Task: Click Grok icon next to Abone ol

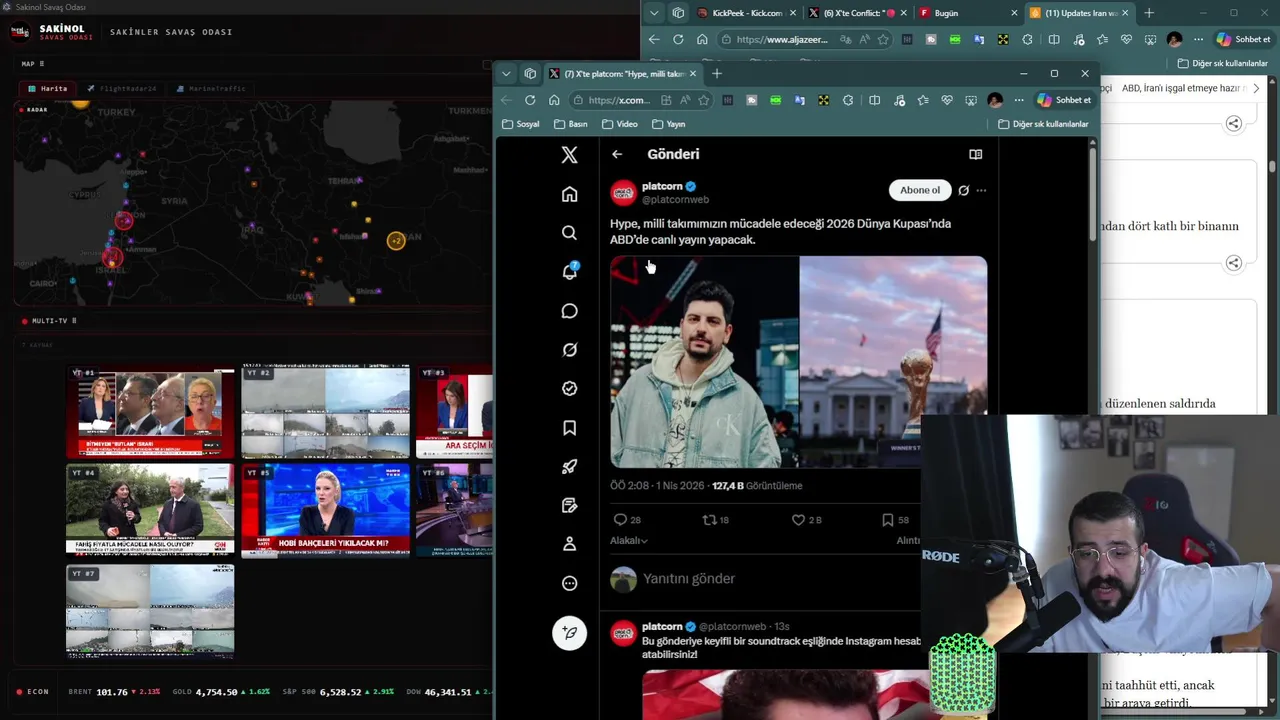Action: (963, 190)
